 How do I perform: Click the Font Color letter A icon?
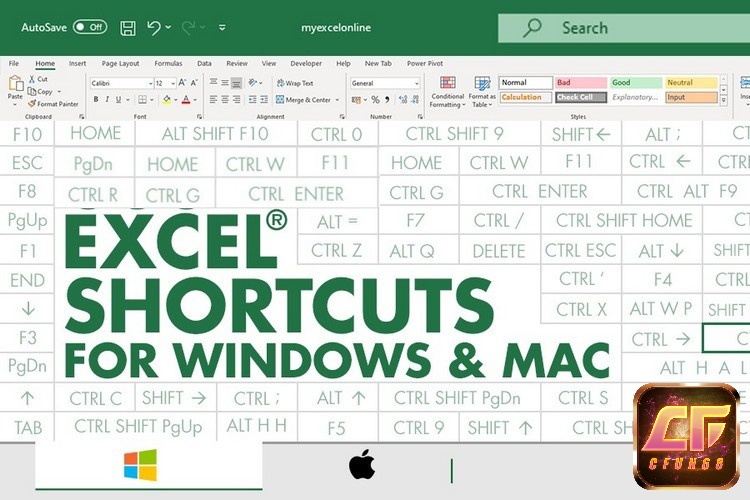[186, 100]
